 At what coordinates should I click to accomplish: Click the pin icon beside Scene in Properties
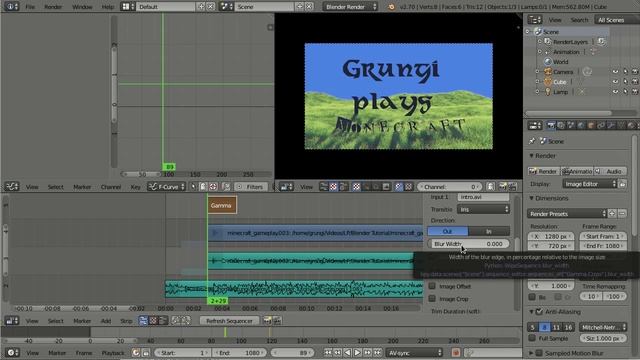tap(532, 141)
